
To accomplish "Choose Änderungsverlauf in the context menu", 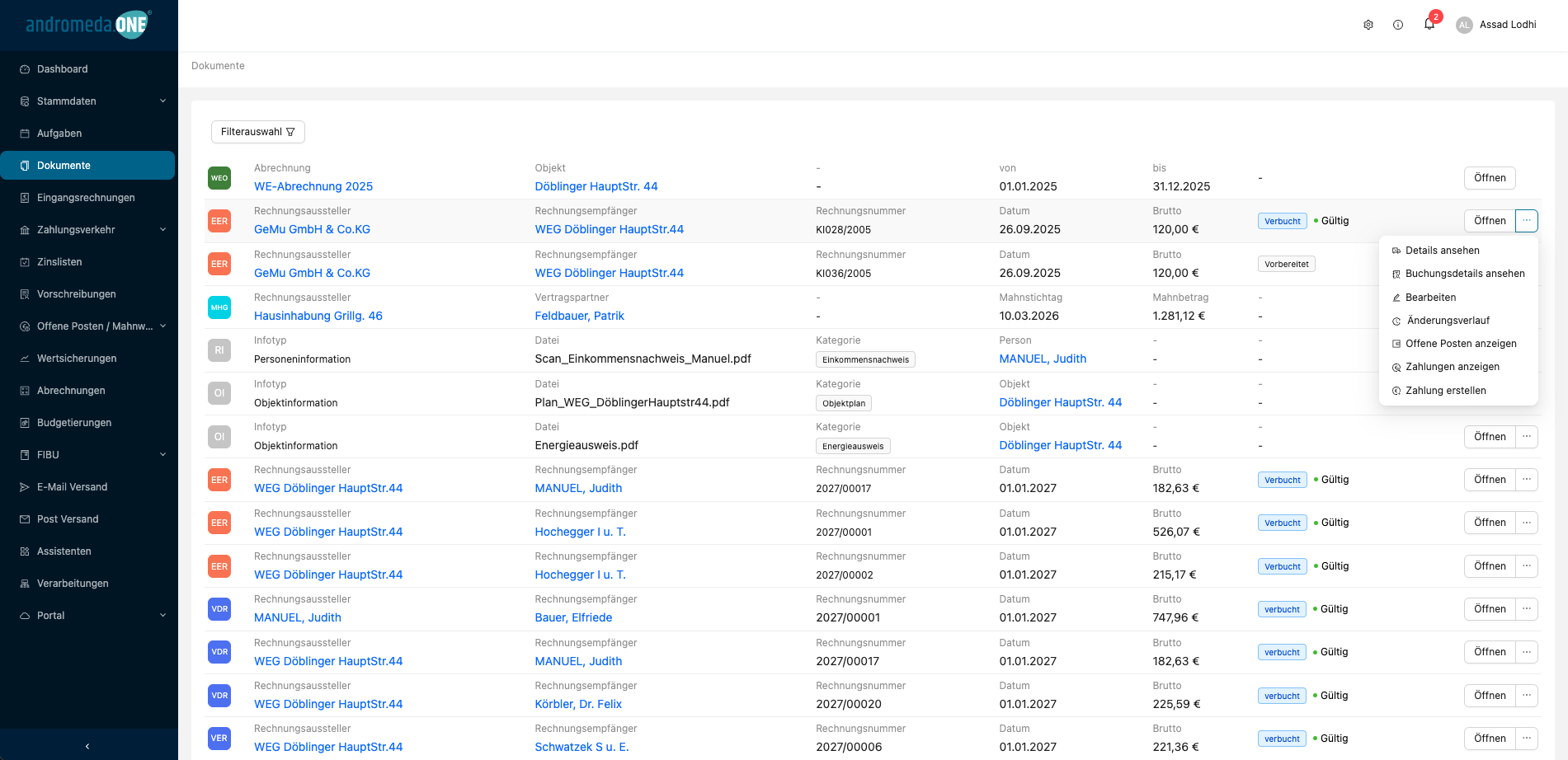I will pyautogui.click(x=1458, y=321).
